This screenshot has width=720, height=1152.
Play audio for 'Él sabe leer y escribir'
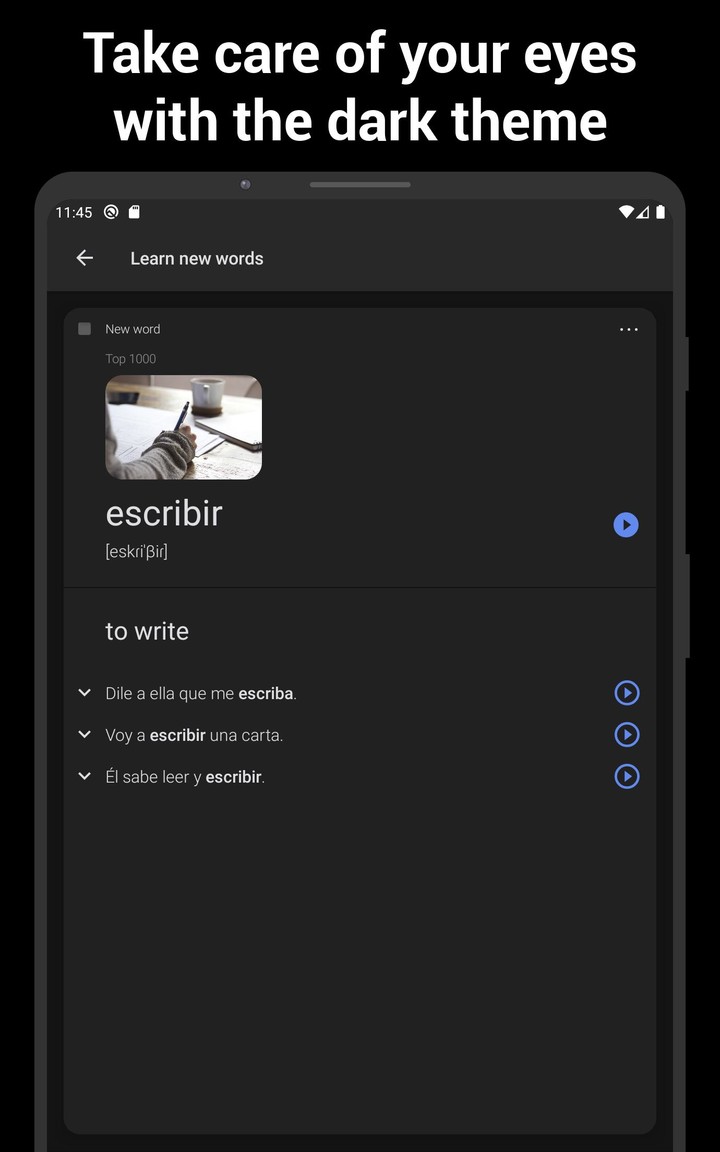[x=627, y=776]
